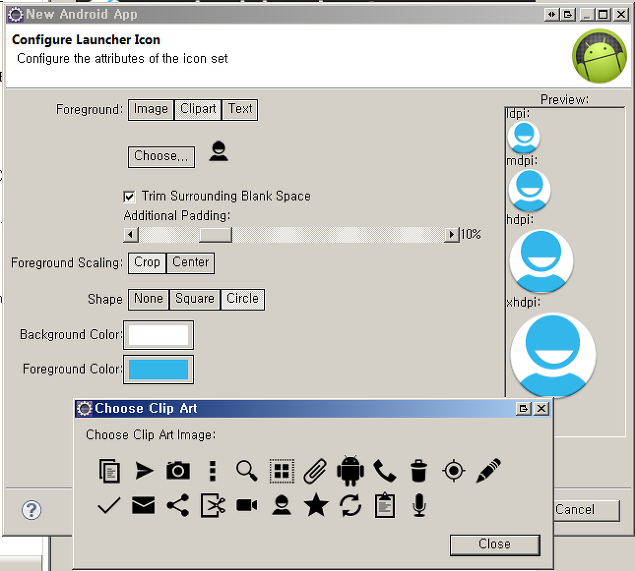Select the camera clip art icon

click(178, 471)
